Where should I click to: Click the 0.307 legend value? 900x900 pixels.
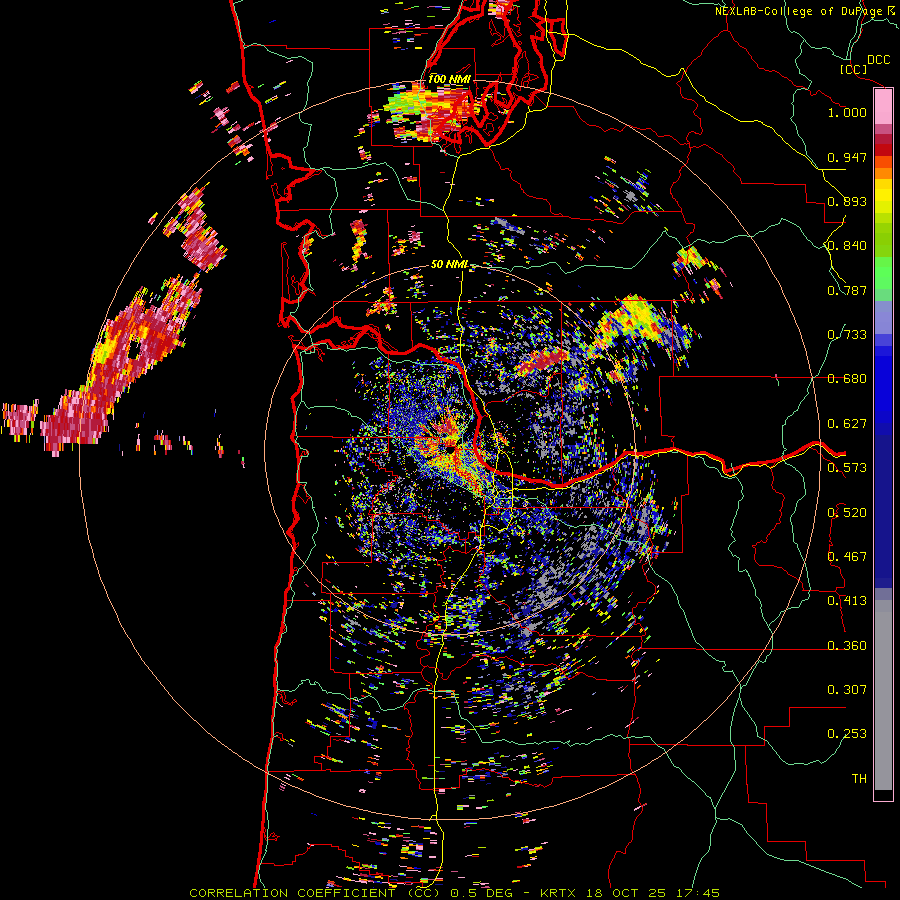point(847,690)
